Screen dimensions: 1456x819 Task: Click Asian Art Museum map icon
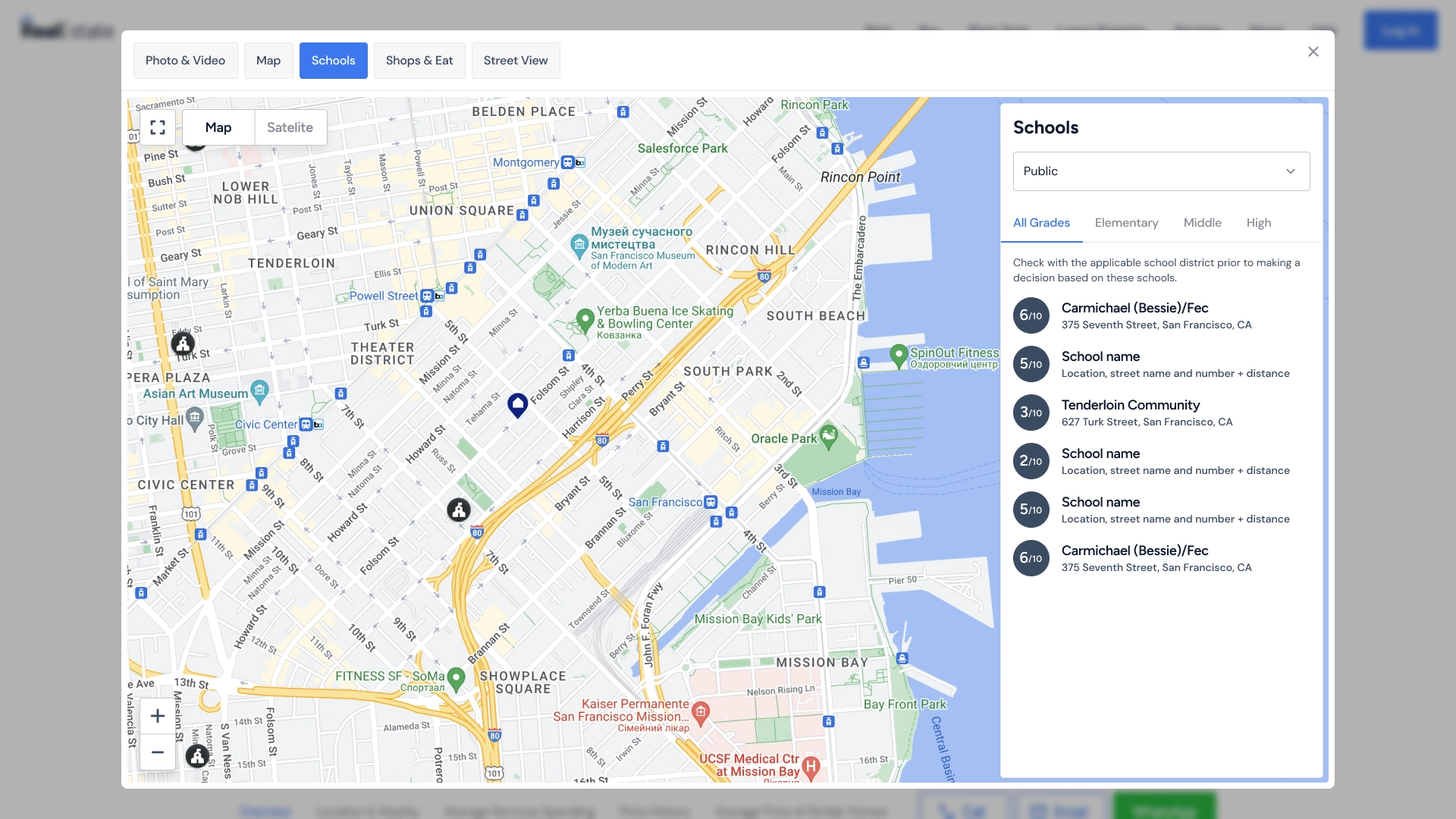click(x=259, y=391)
